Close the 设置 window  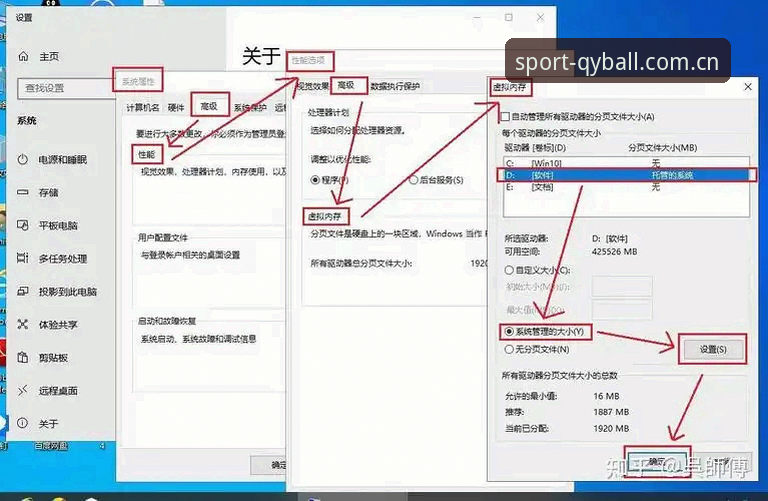(x=540, y=18)
